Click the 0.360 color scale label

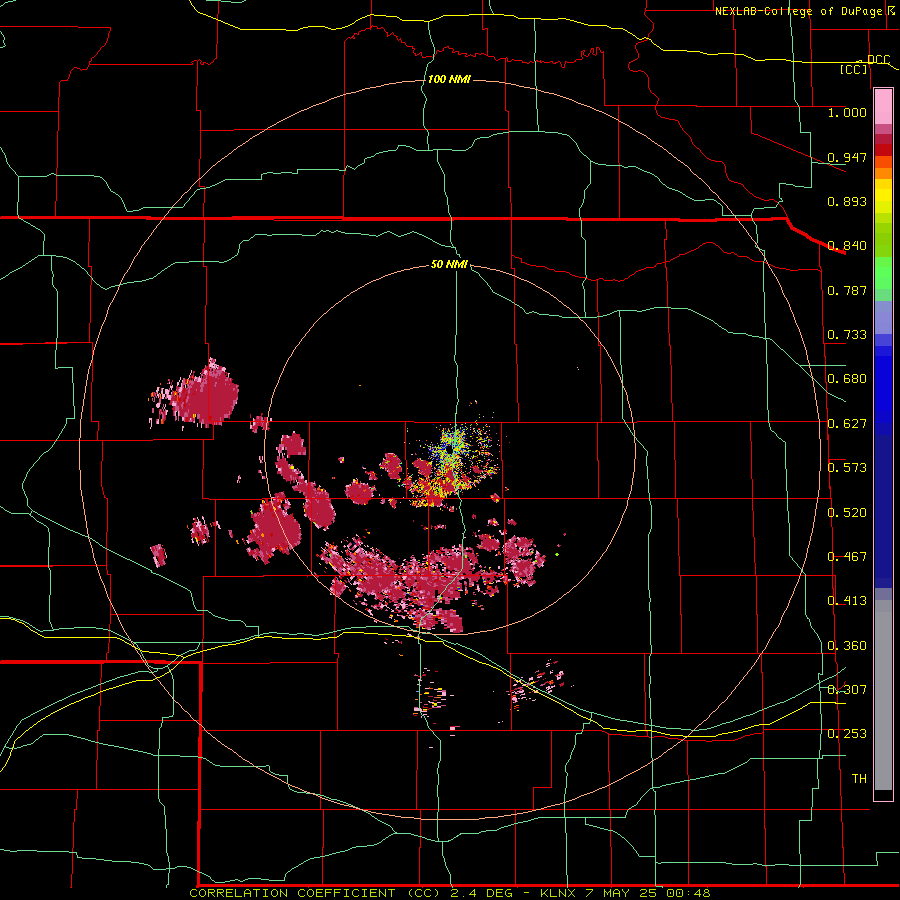click(x=847, y=646)
